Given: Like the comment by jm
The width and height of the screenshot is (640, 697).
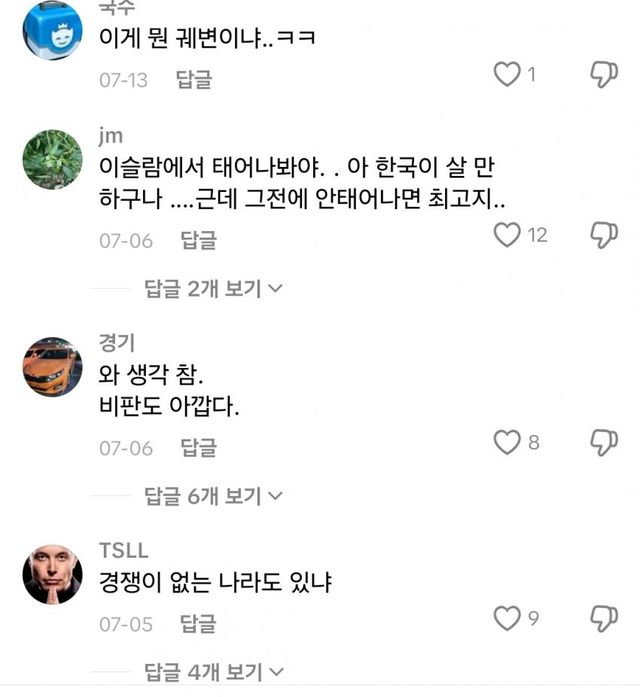Looking at the screenshot, I should pyautogui.click(x=508, y=235).
